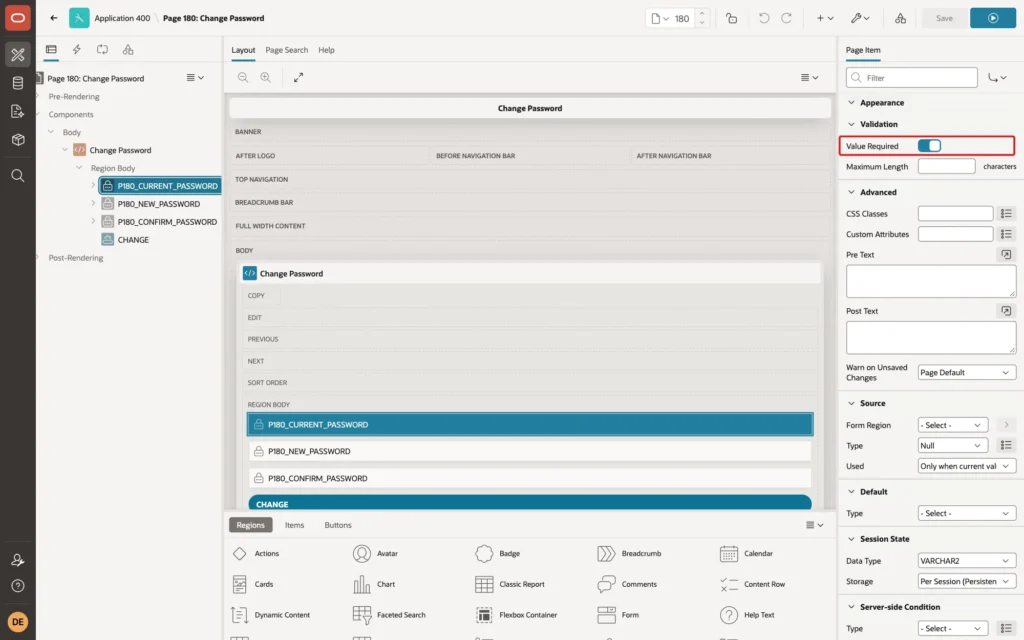Click the Oracle APEX home logo

[18, 18]
